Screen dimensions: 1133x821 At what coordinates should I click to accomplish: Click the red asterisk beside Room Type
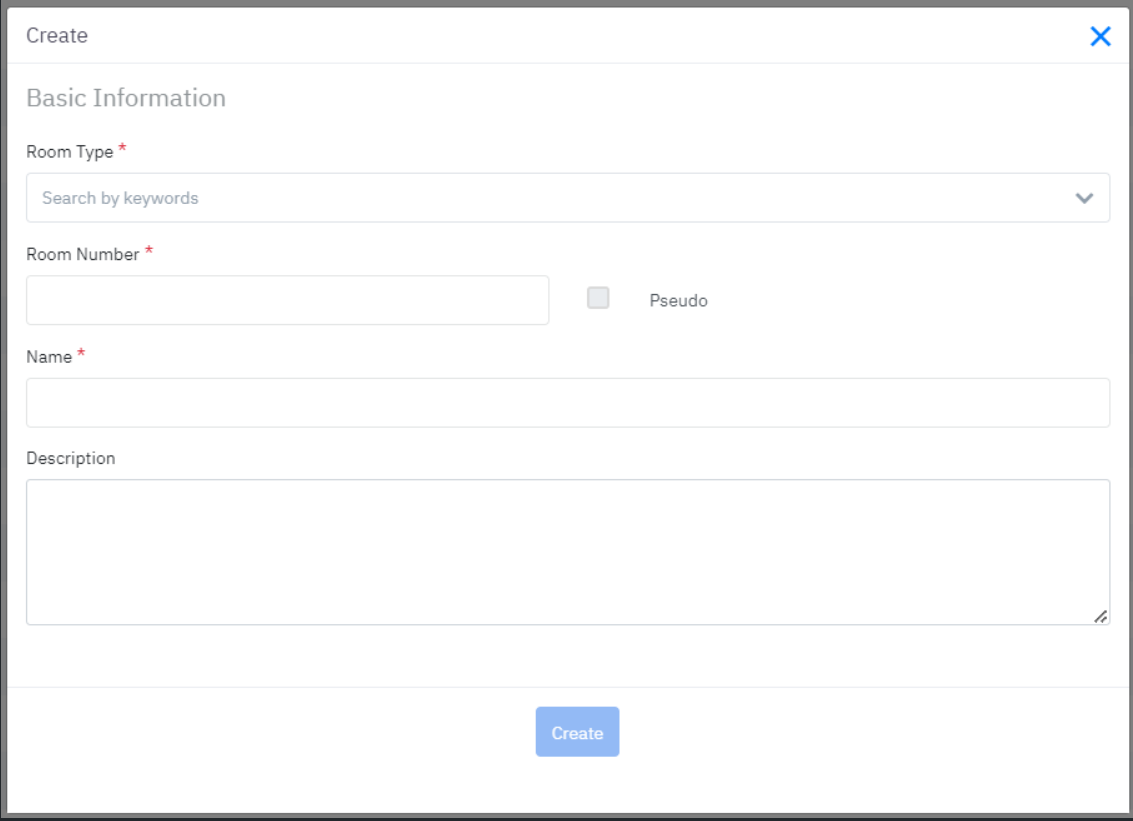pyautogui.click(x=123, y=150)
